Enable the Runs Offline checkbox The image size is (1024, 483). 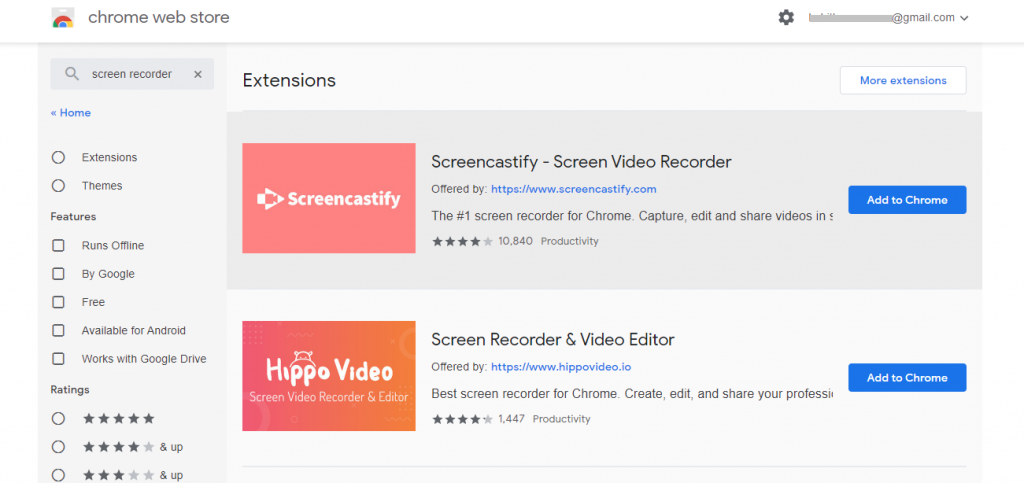58,245
